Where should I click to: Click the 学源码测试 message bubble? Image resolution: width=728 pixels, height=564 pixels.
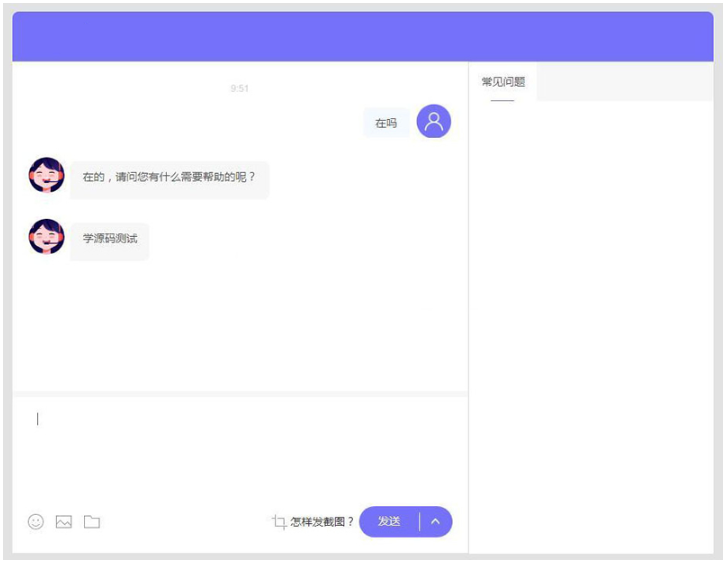109,240
